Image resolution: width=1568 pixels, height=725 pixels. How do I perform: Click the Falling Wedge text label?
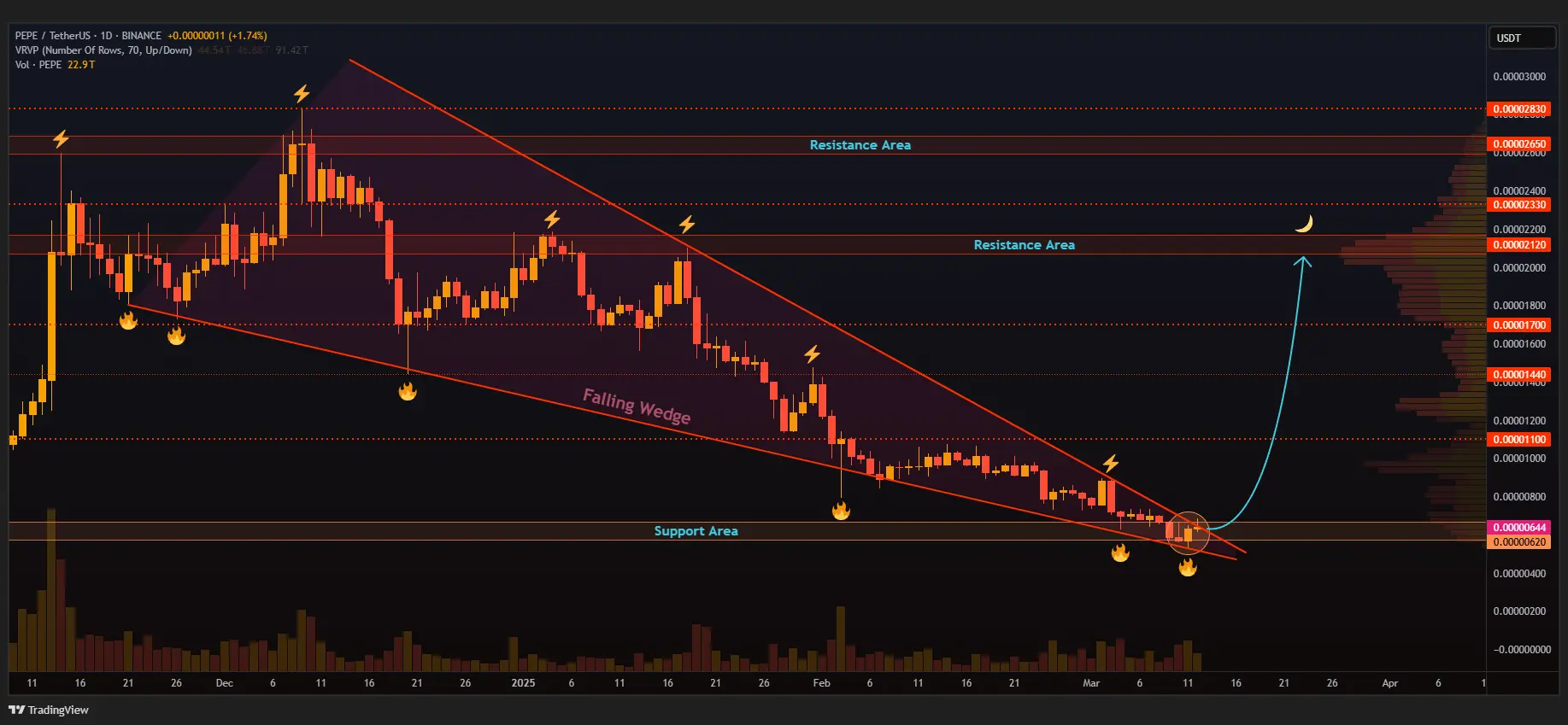coord(637,406)
